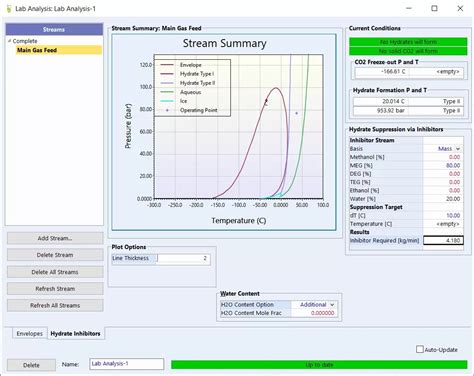474x376 pixels.
Task: Click the Line Thickness value field
Action: [x=183, y=258]
